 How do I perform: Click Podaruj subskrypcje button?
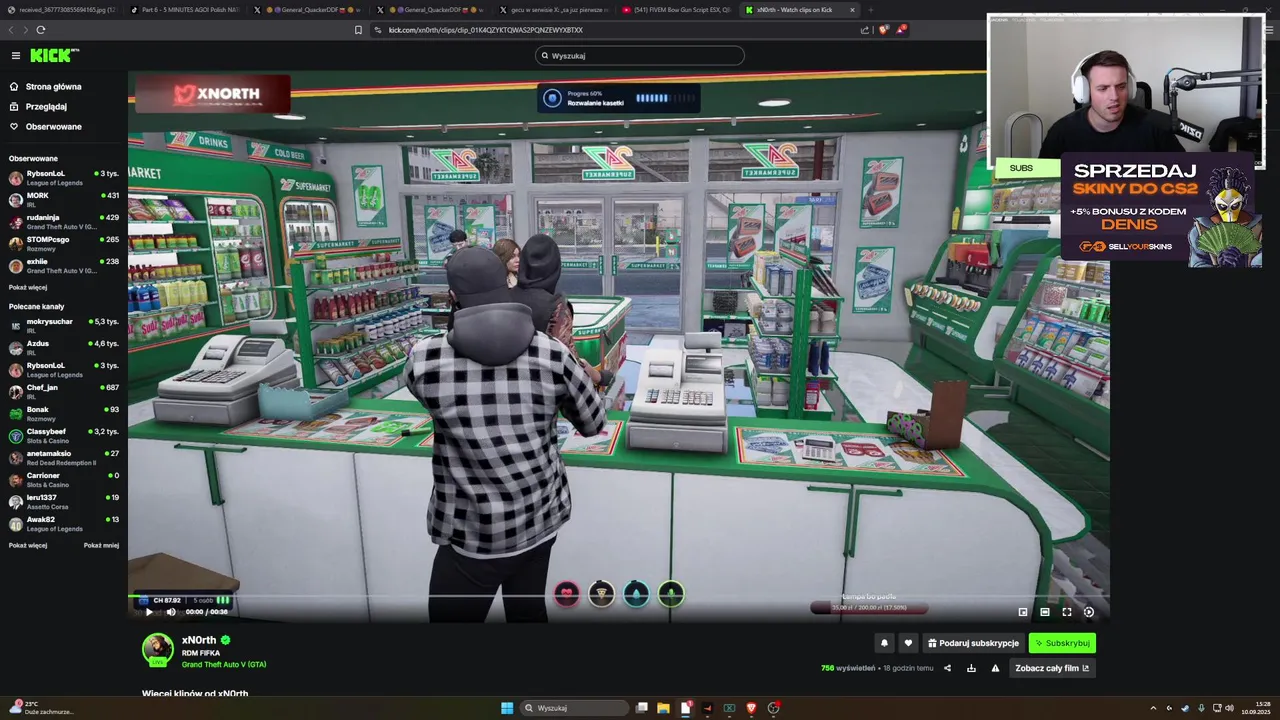(973, 643)
